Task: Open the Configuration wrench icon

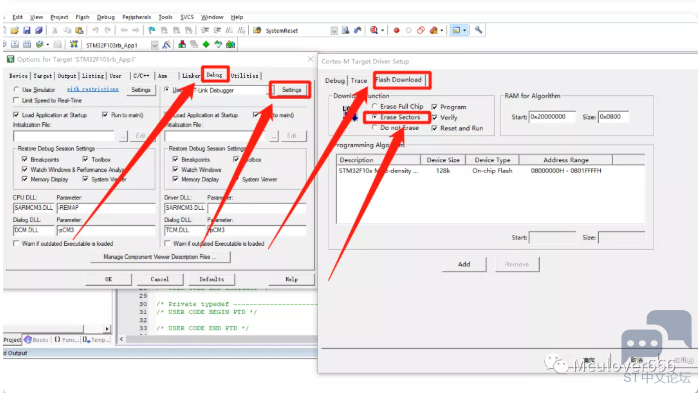Action: (x=479, y=30)
